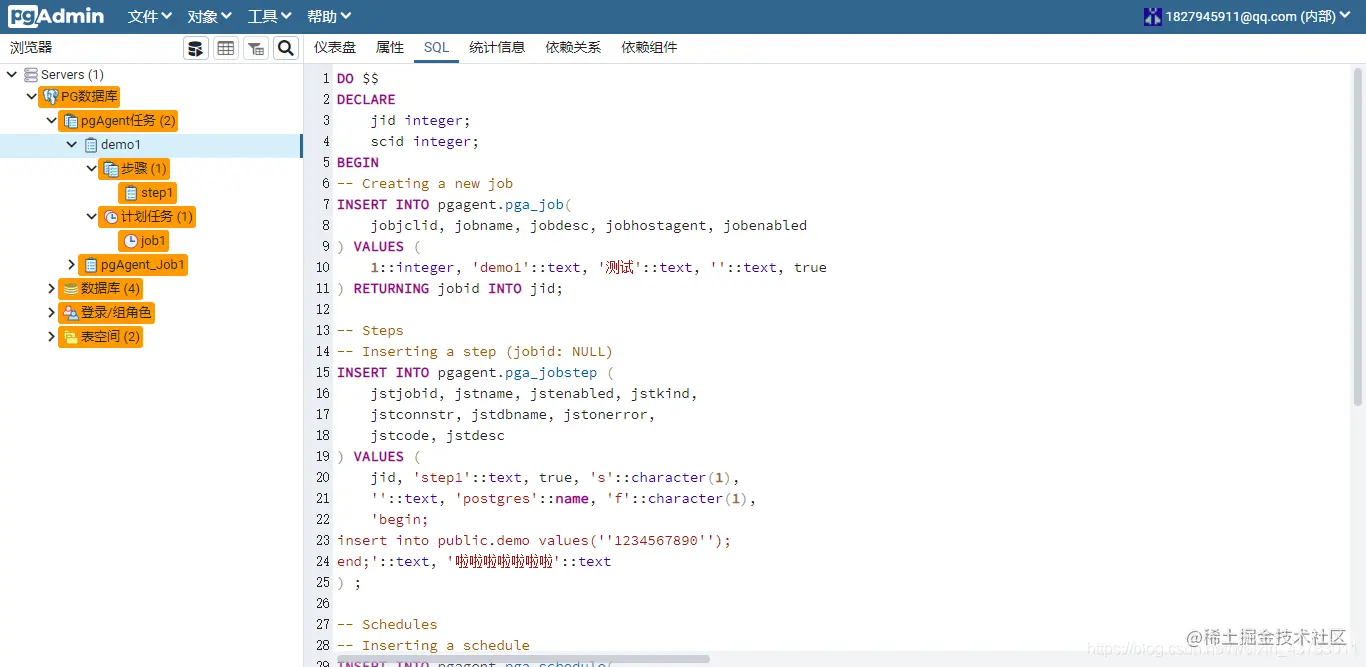This screenshot has height=667, width=1366.
Task: Click the job1 clock icon
Action: click(130, 240)
